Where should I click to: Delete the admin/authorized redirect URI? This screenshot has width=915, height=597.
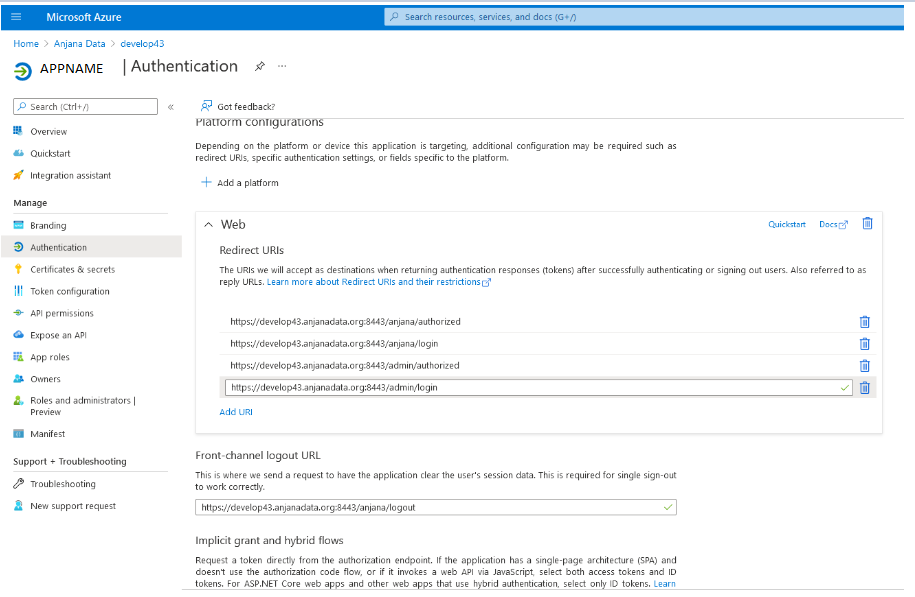864,366
